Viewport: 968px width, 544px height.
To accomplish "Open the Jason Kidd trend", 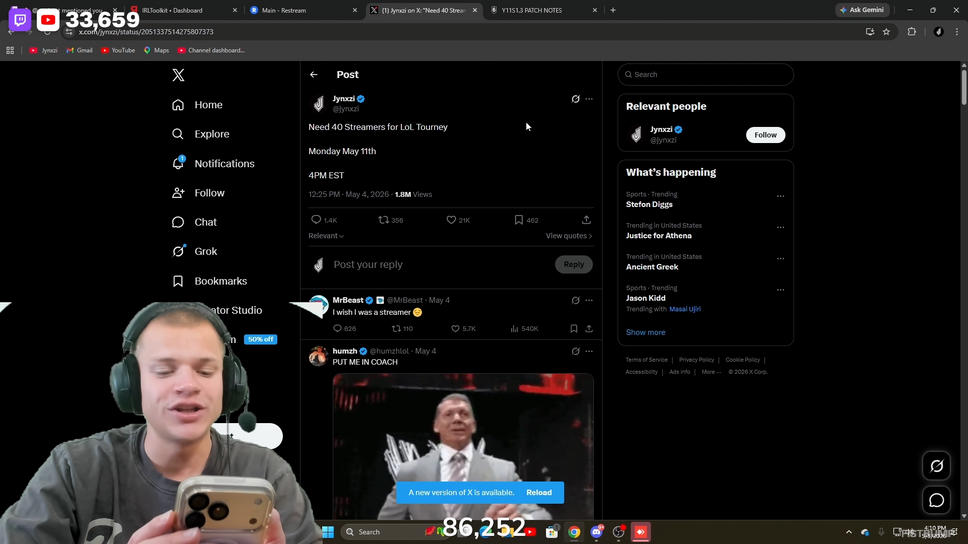I will click(x=645, y=298).
